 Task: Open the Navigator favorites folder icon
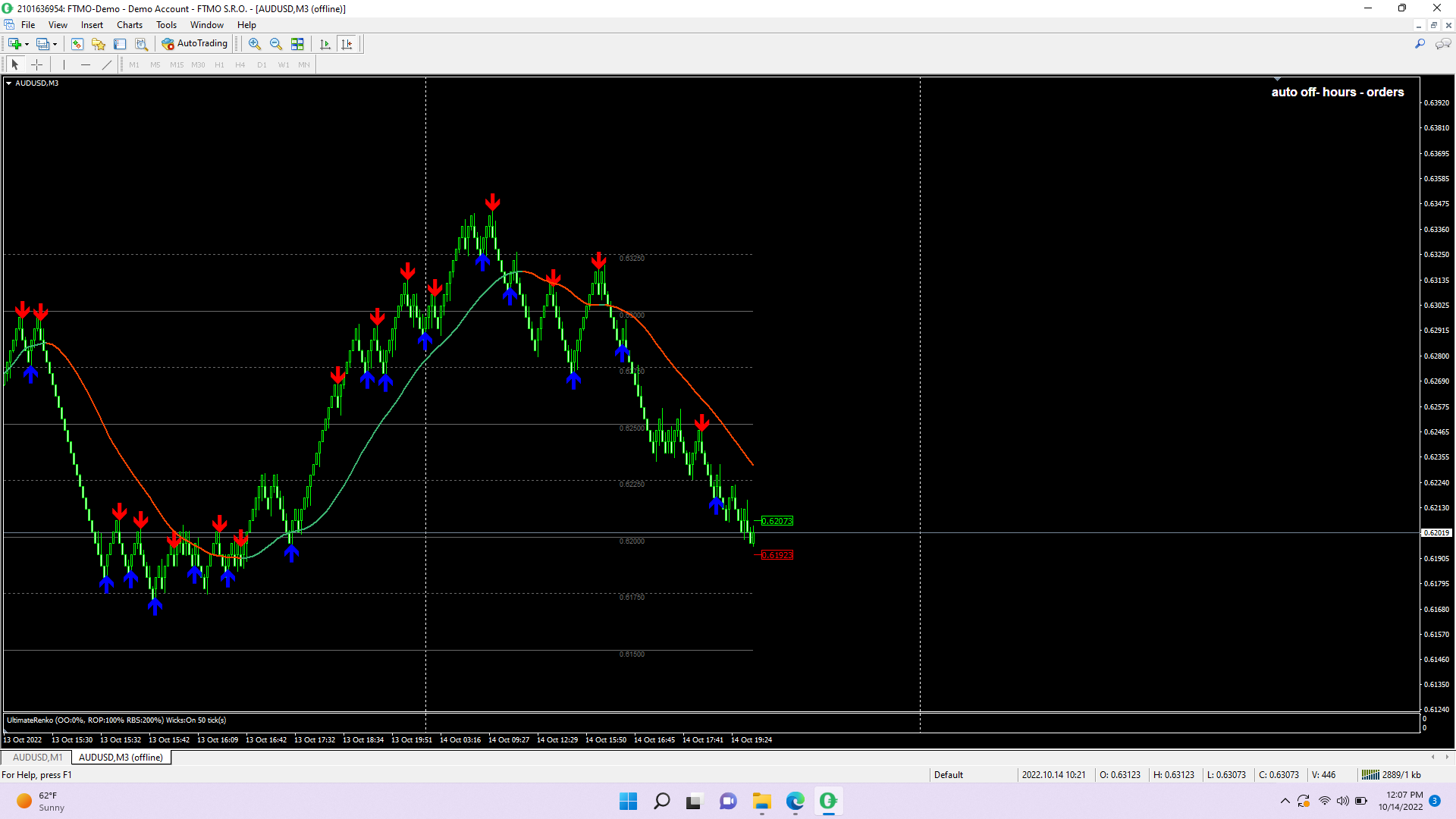pyautogui.click(x=99, y=44)
